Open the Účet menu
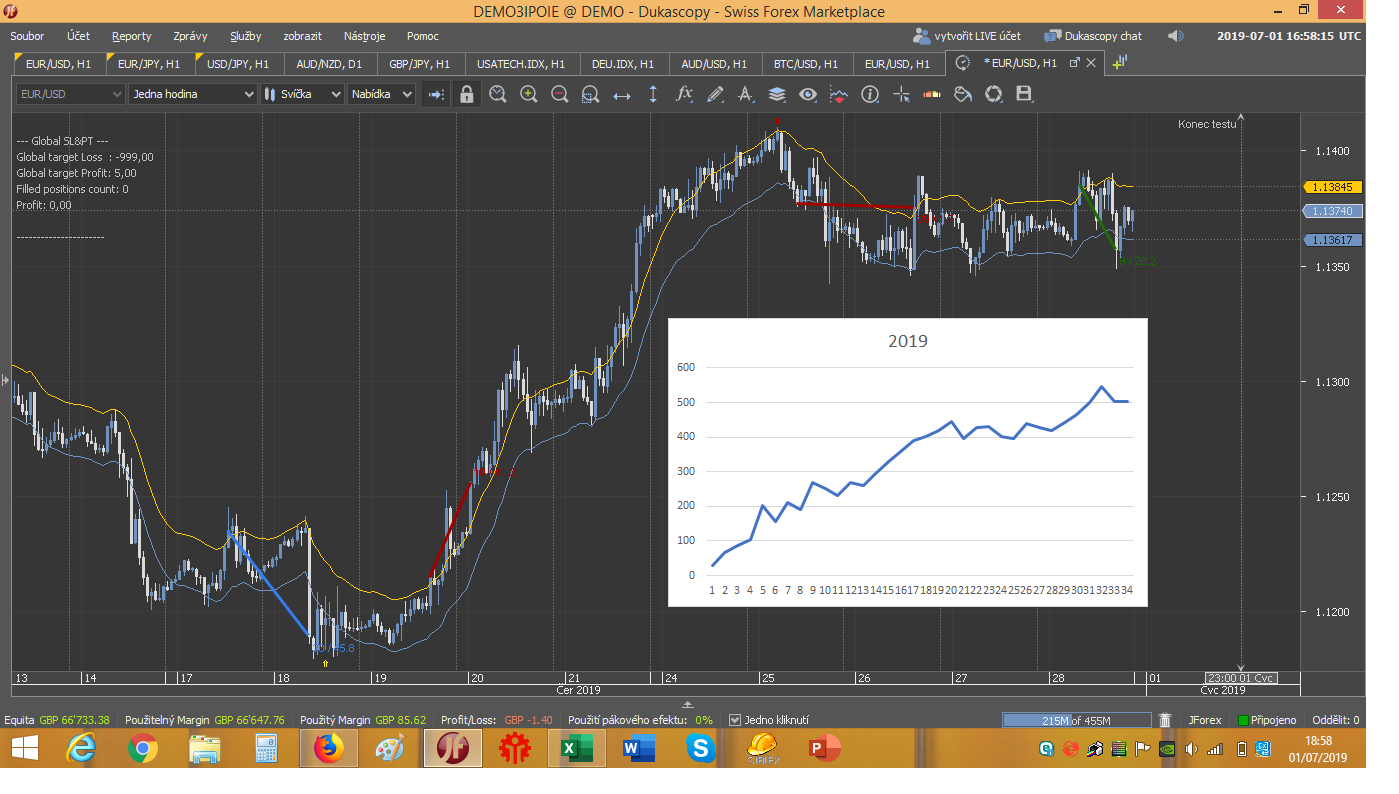This screenshot has width=1399, height=794. pos(78,36)
